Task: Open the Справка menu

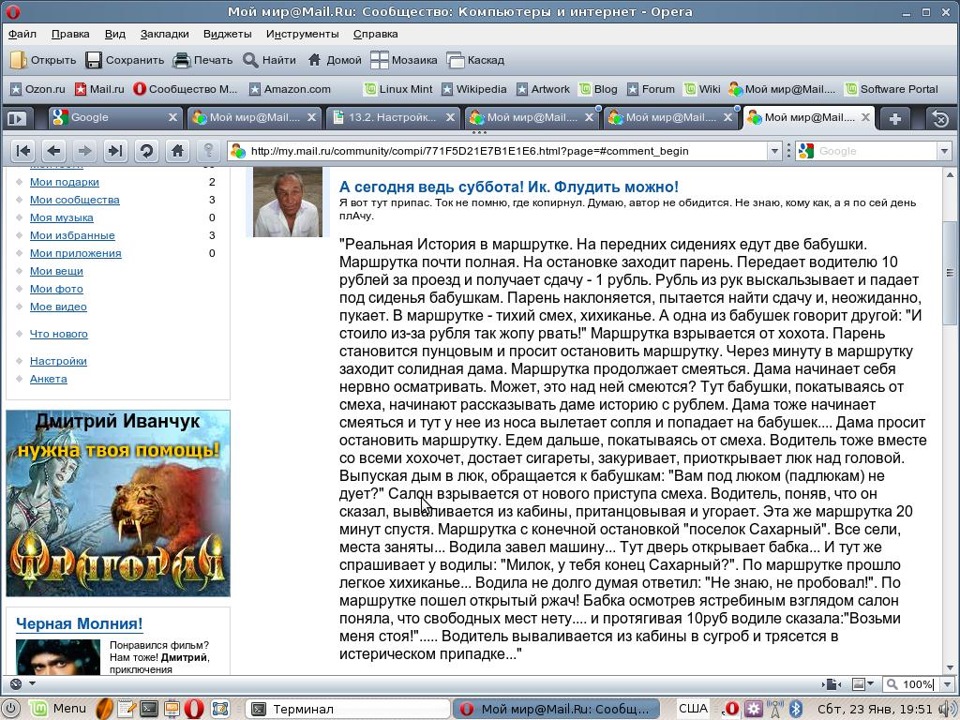Action: 375,34
